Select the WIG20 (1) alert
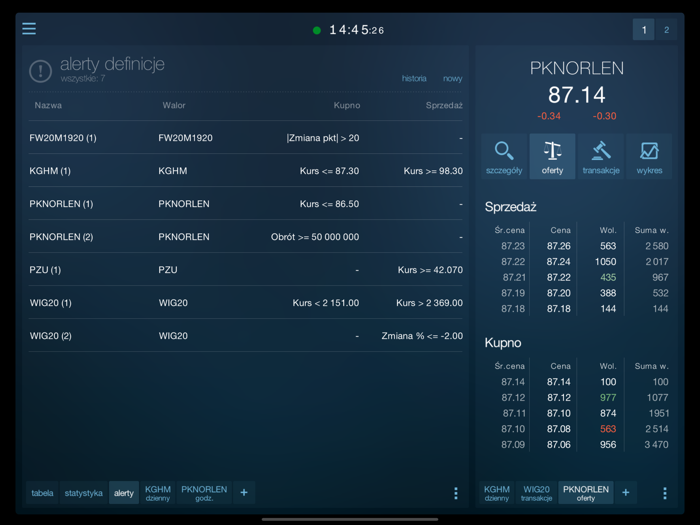700x525 pixels. 246,303
